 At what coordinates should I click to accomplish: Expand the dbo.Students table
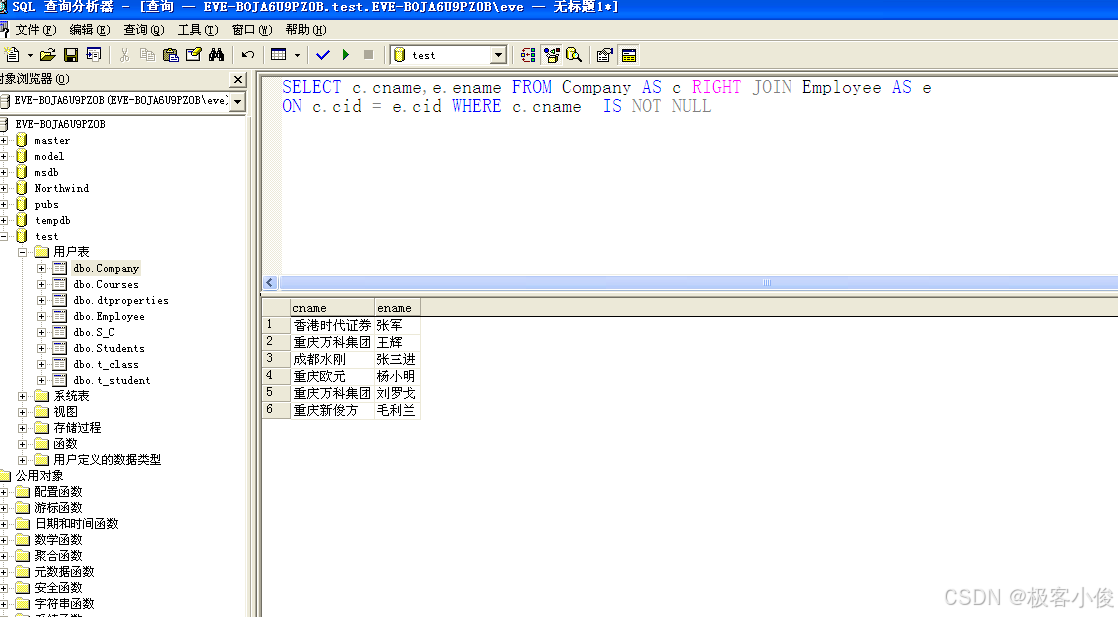(41, 348)
